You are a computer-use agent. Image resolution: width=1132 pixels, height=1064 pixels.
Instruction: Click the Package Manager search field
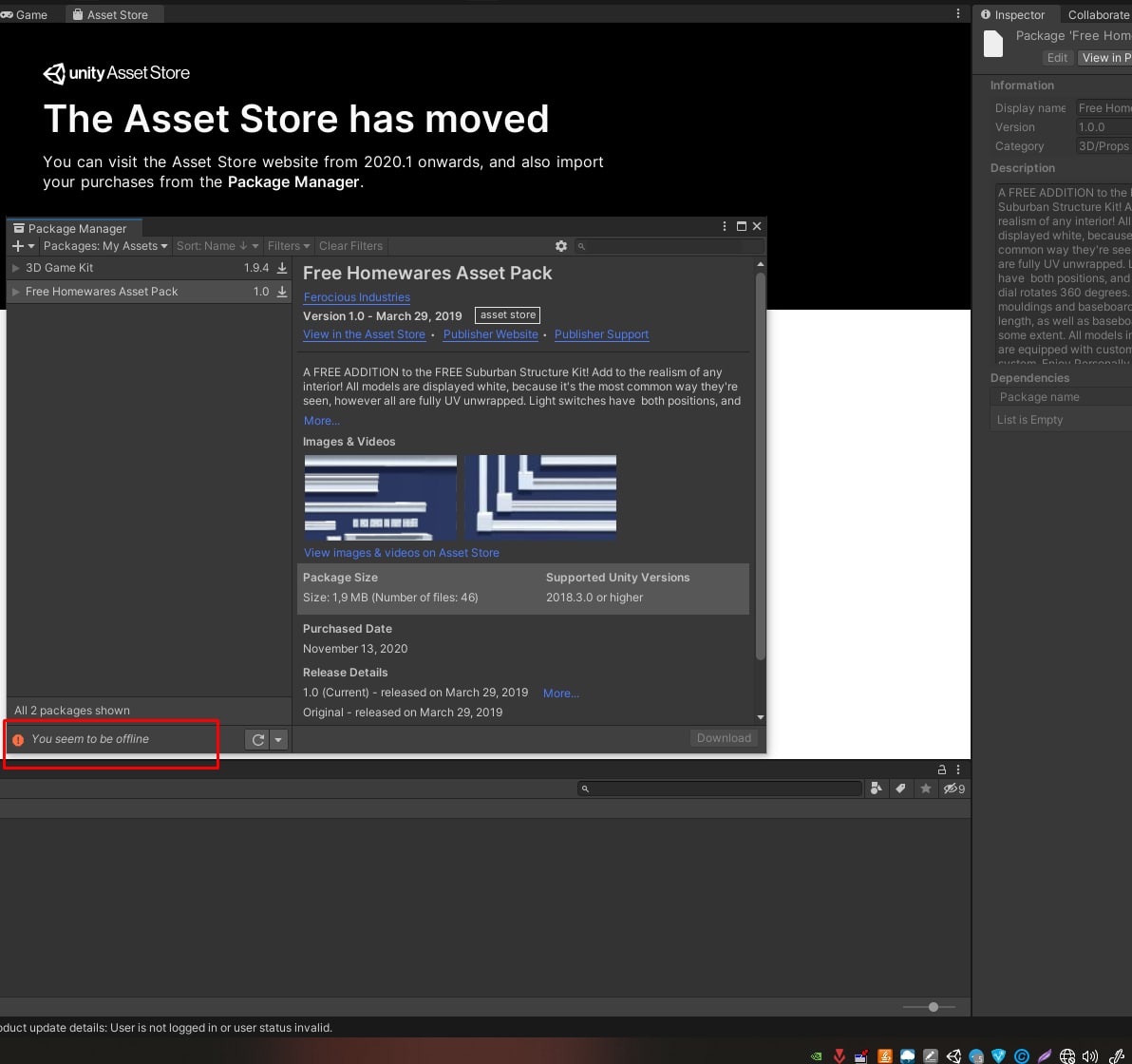click(670, 246)
